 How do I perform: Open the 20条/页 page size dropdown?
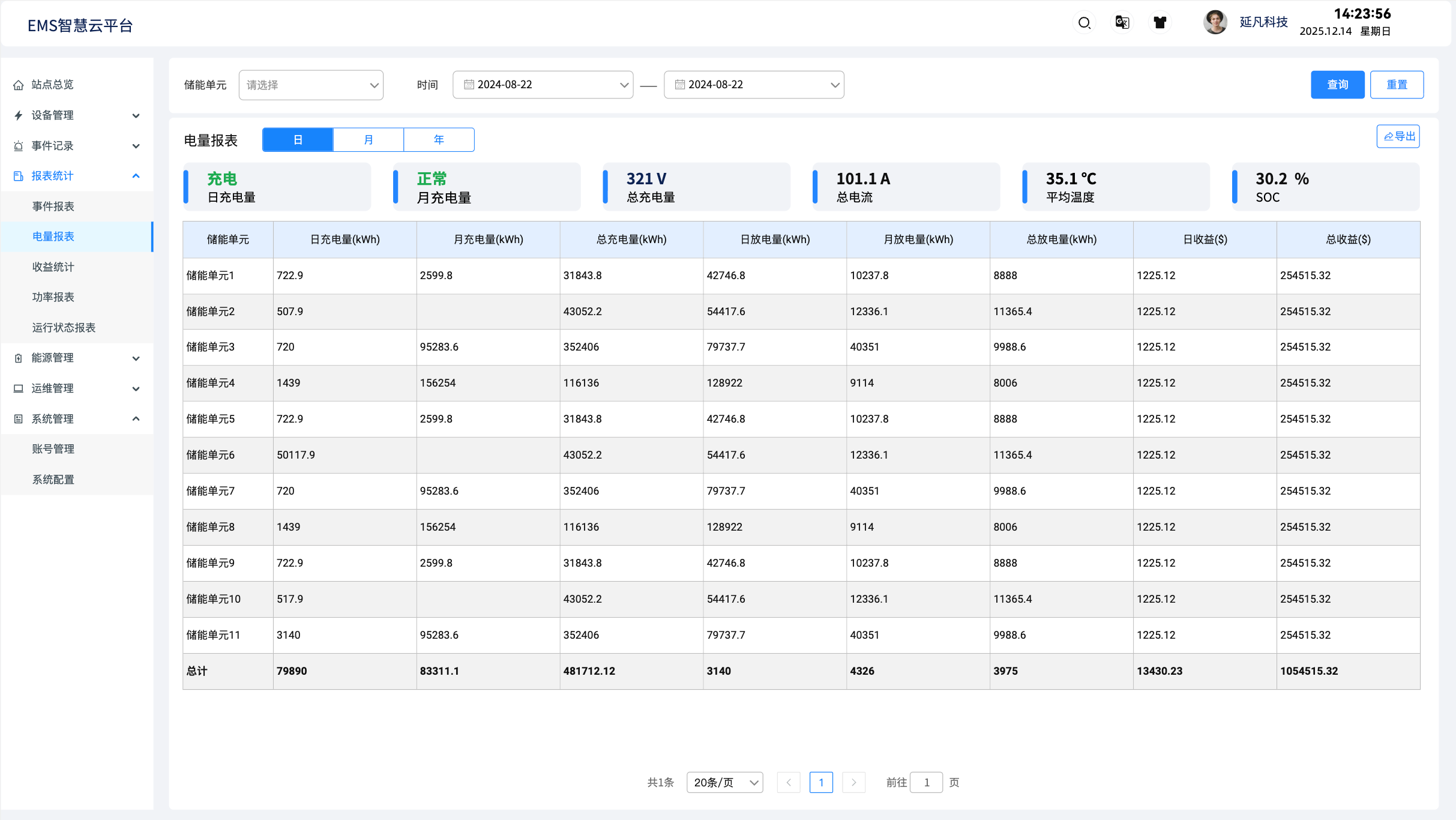pos(724,782)
